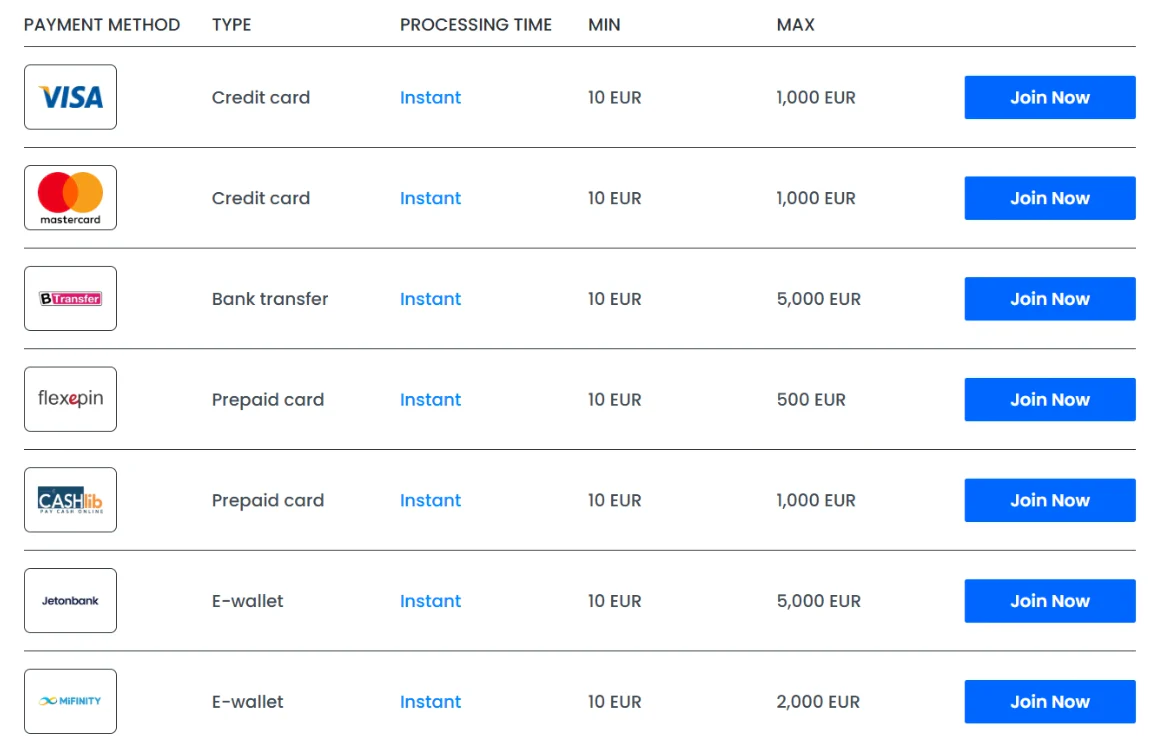Click Join Now for Mastercard
Image resolution: width=1158 pixels, height=741 pixels.
click(1049, 198)
